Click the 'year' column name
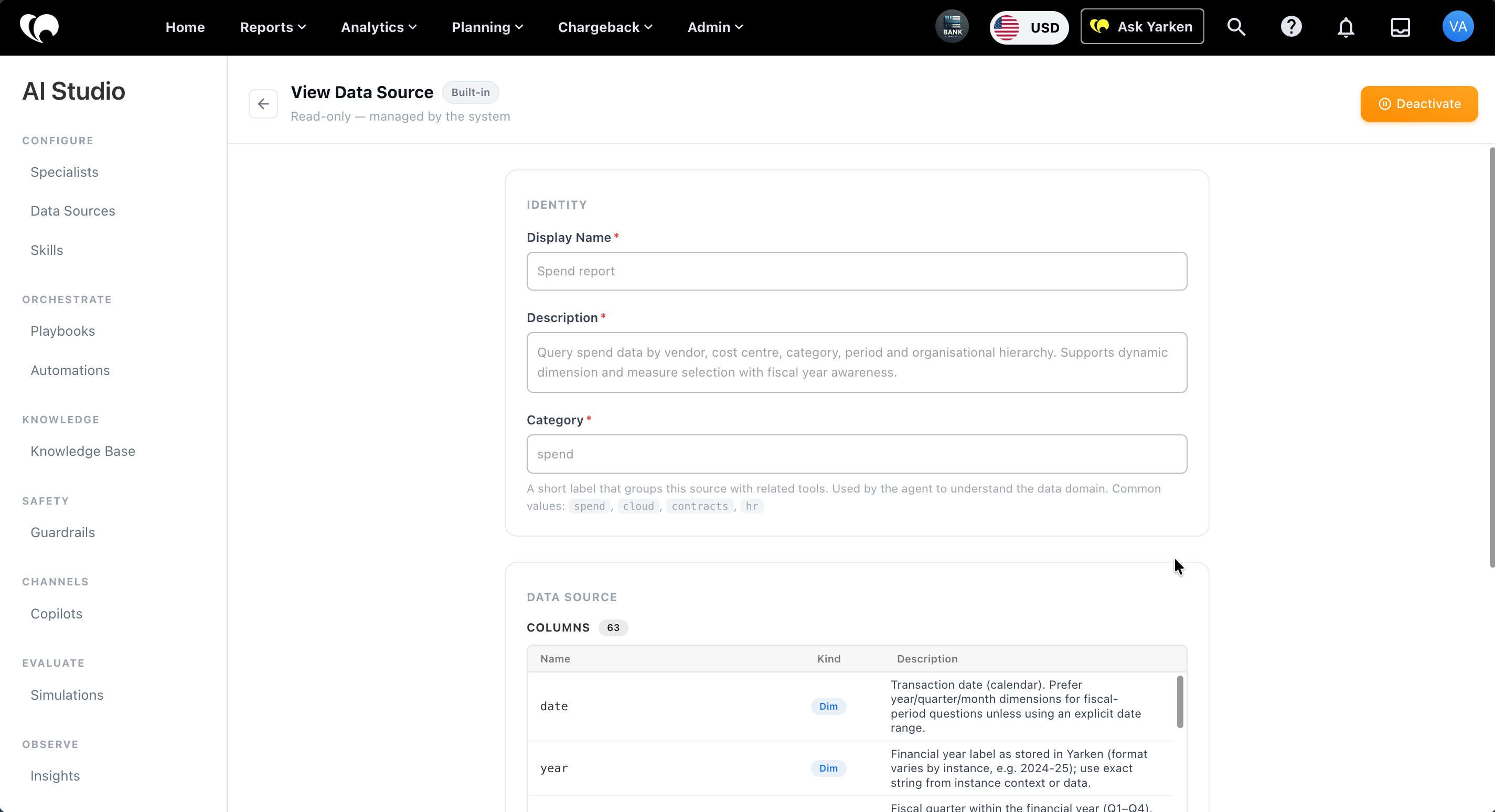The height and width of the screenshot is (812, 1495). [x=554, y=768]
